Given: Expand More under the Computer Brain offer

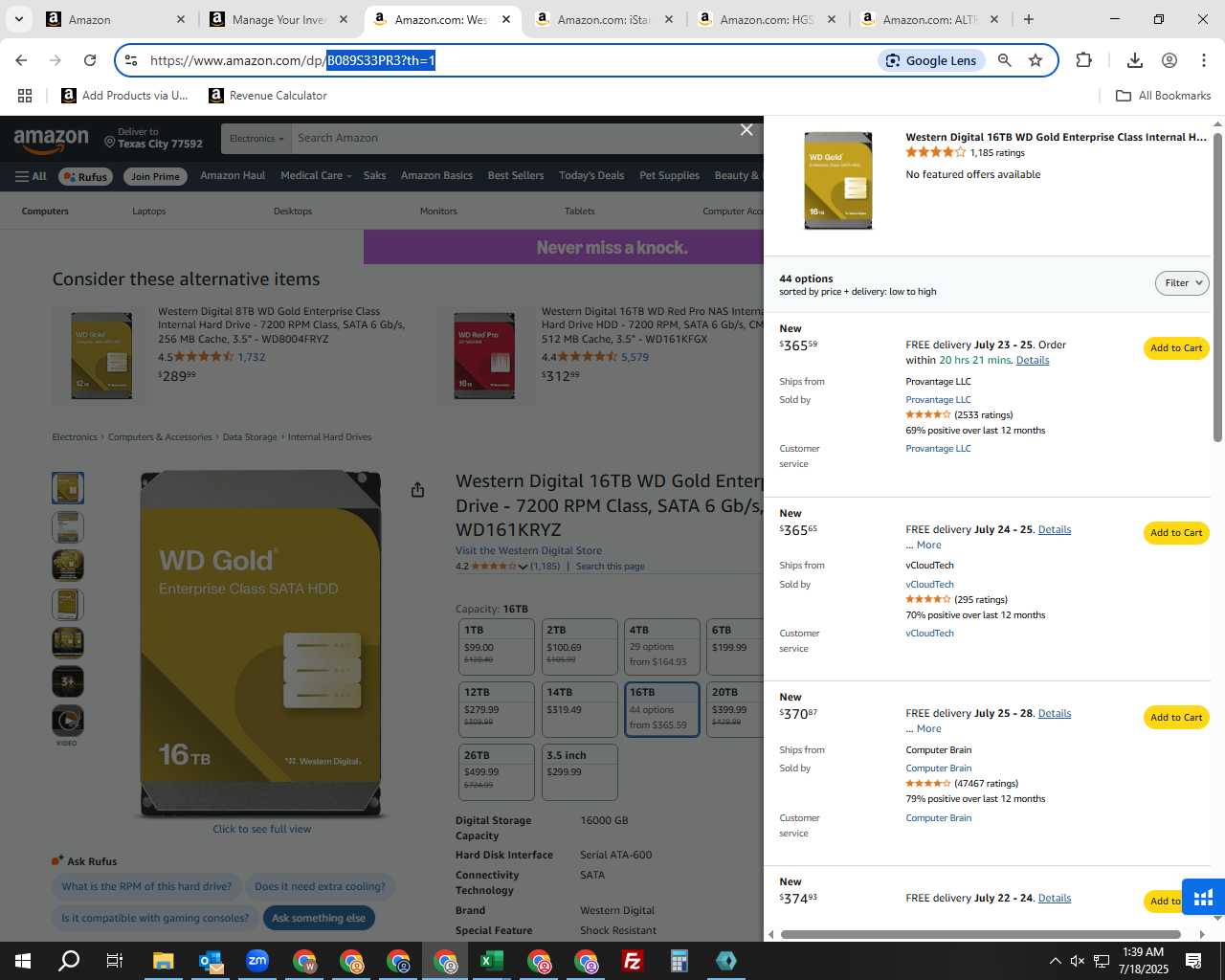Looking at the screenshot, I should 928,729.
